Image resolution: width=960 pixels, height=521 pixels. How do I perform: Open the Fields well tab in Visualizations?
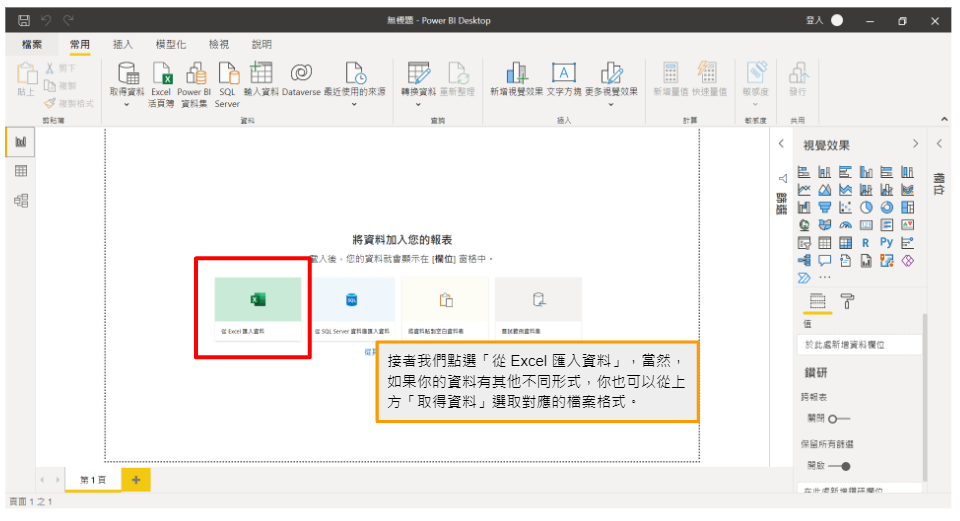817,301
